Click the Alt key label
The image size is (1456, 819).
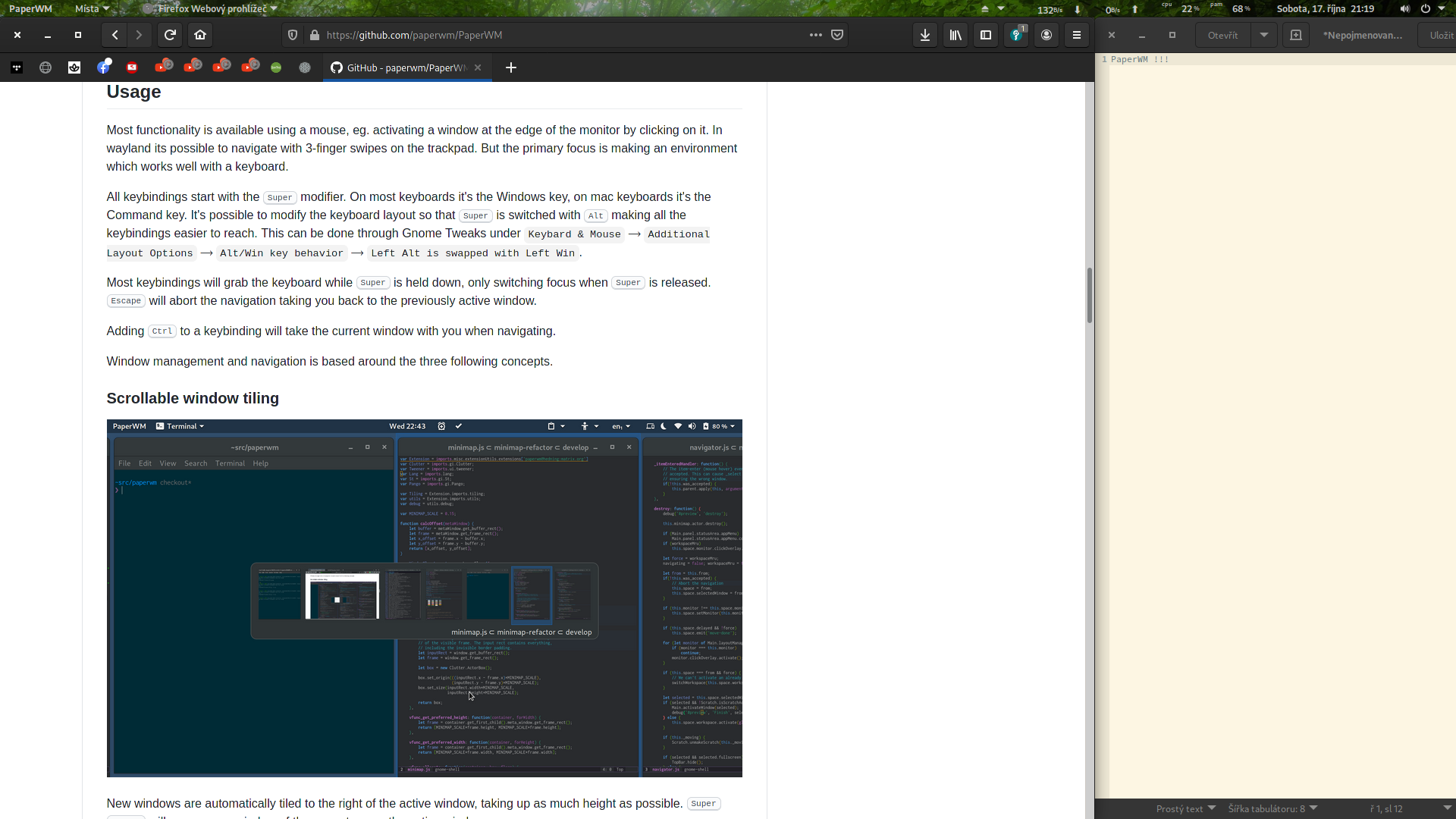coord(596,215)
